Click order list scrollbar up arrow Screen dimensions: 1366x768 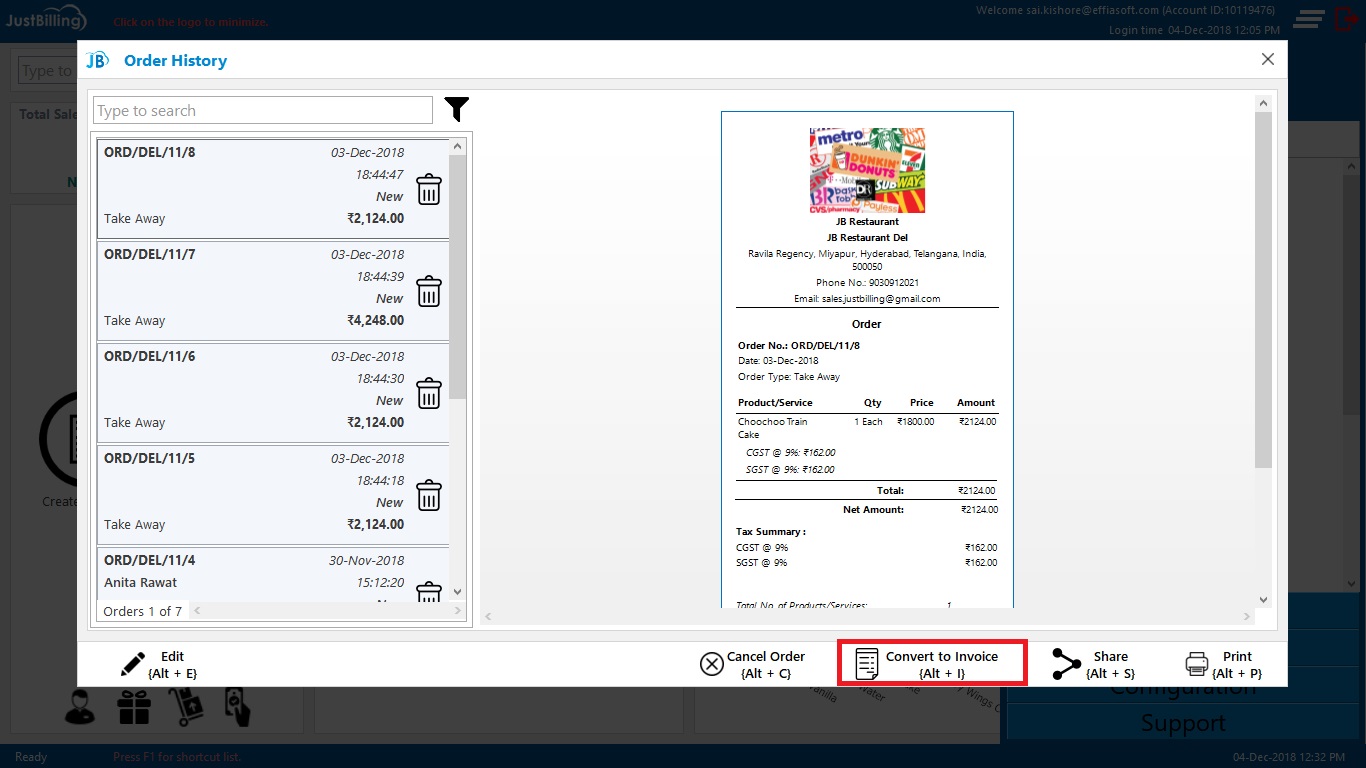[x=458, y=147]
